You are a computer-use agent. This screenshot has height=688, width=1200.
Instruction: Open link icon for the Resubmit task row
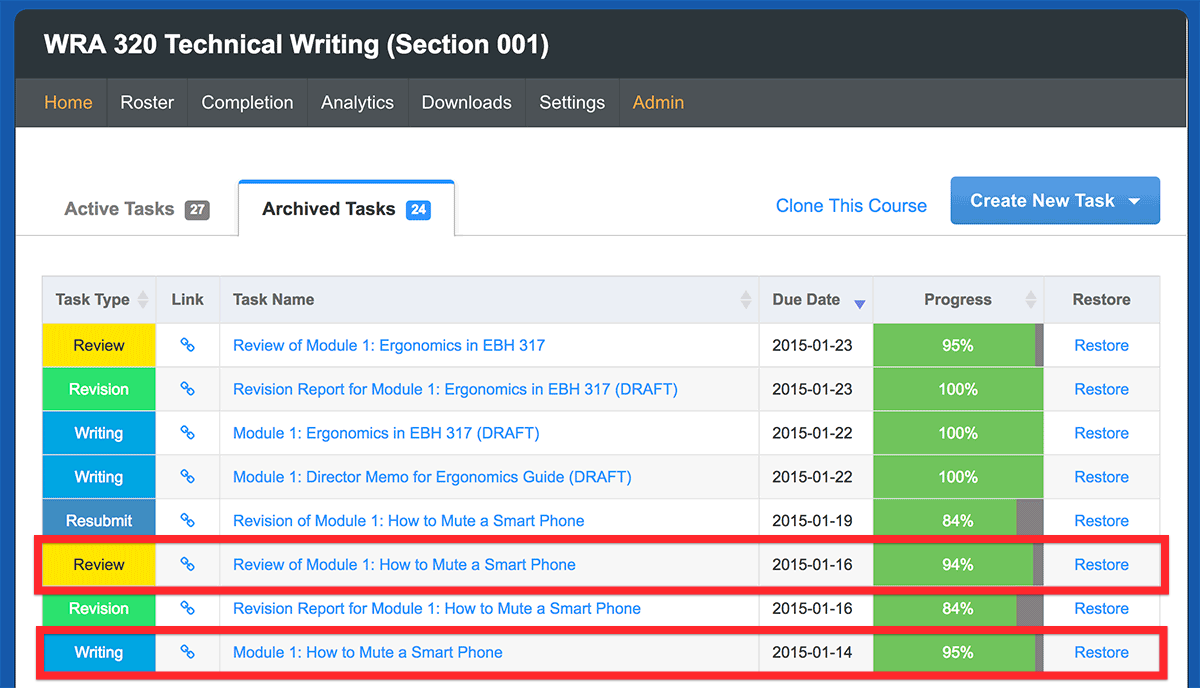[x=187, y=521]
